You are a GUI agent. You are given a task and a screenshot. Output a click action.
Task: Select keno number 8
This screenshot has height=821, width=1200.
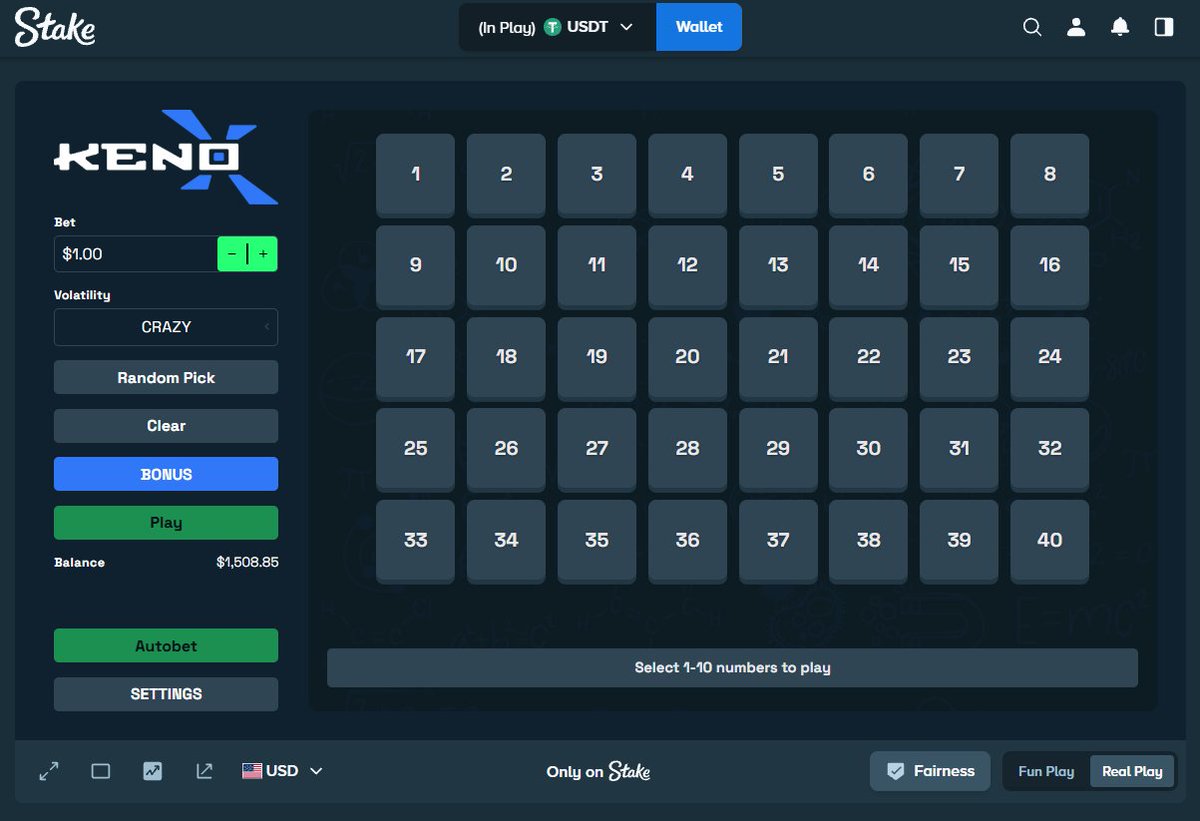tap(1050, 175)
